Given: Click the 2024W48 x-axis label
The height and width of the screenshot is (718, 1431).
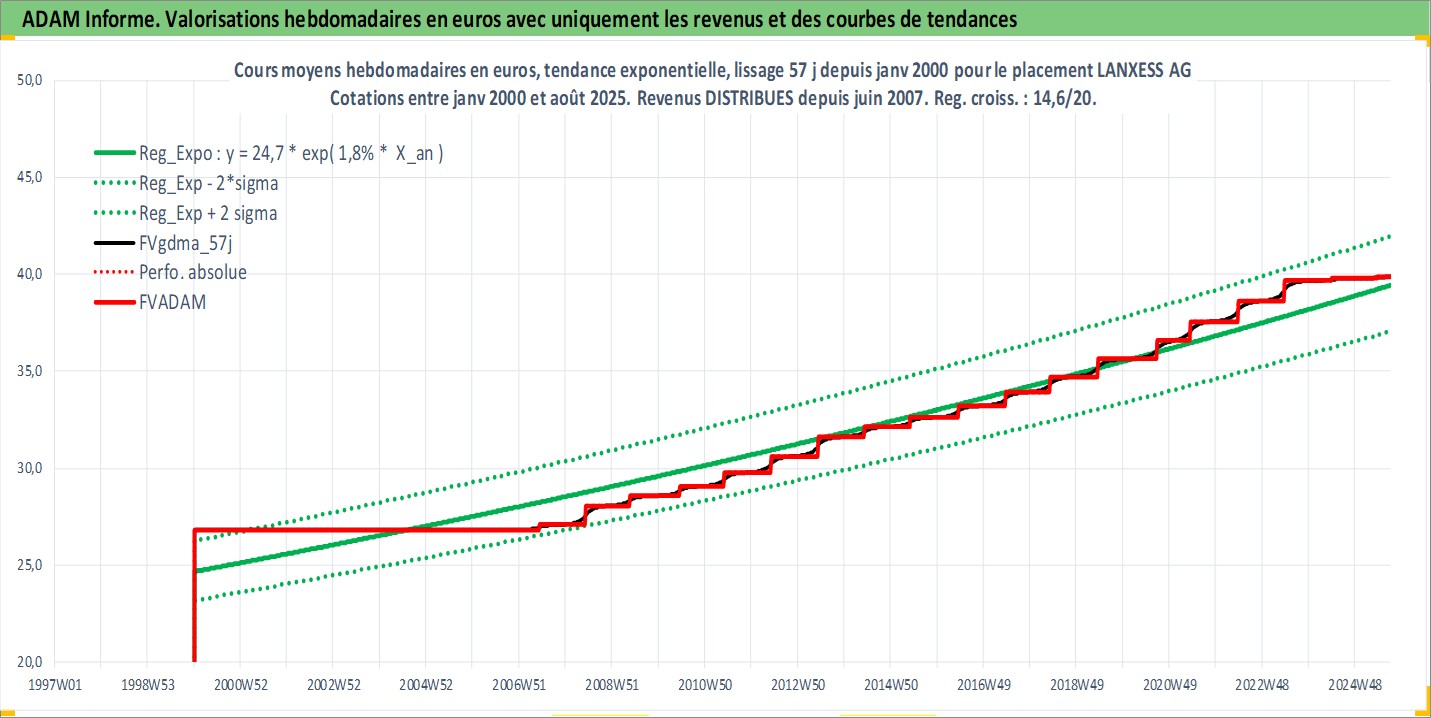Looking at the screenshot, I should click(1354, 684).
